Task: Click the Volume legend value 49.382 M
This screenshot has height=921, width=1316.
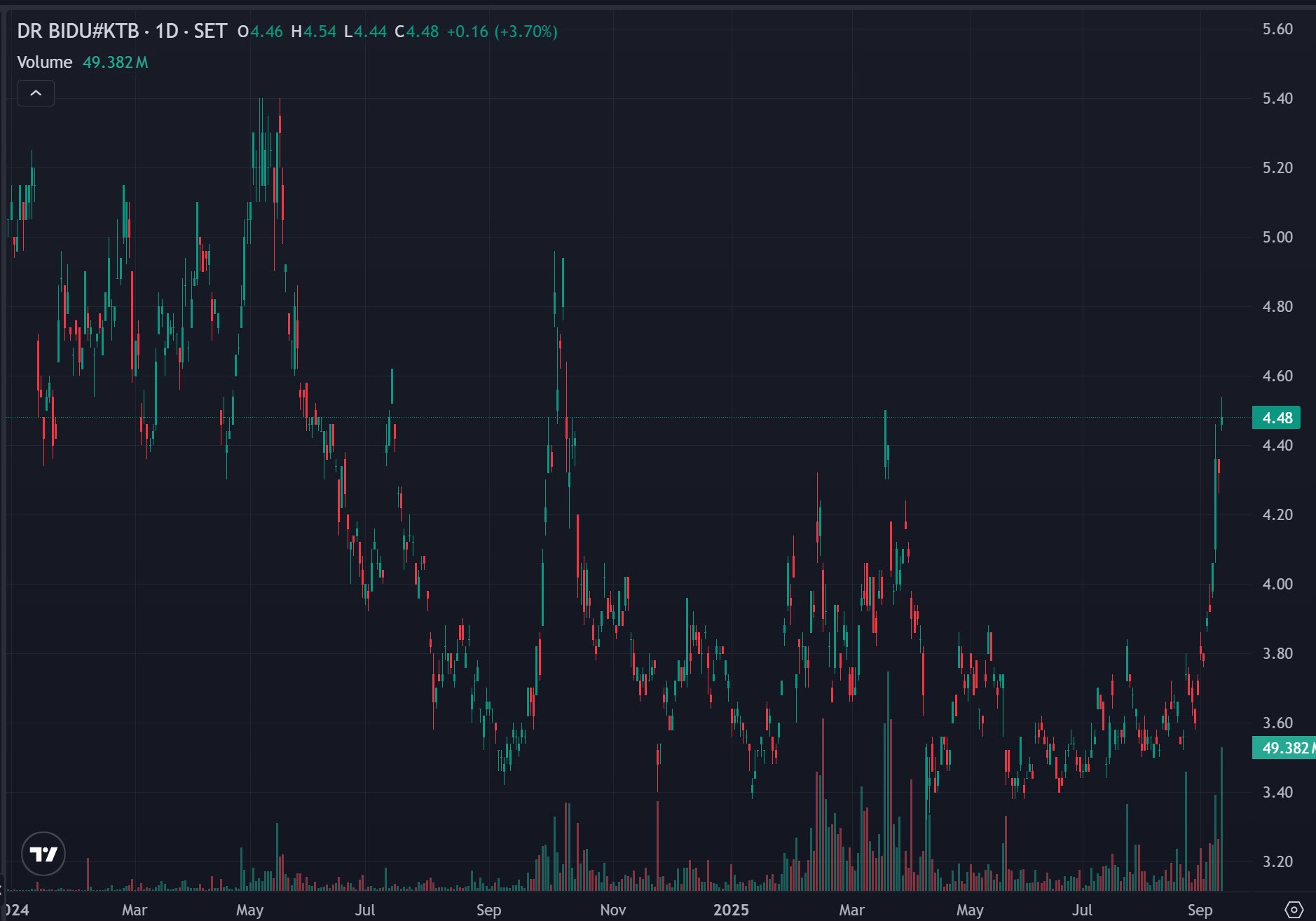Action: 116,62
